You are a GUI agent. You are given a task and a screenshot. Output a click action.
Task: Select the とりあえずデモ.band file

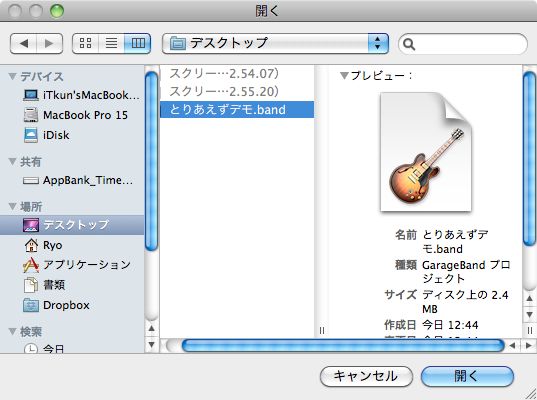[237, 110]
